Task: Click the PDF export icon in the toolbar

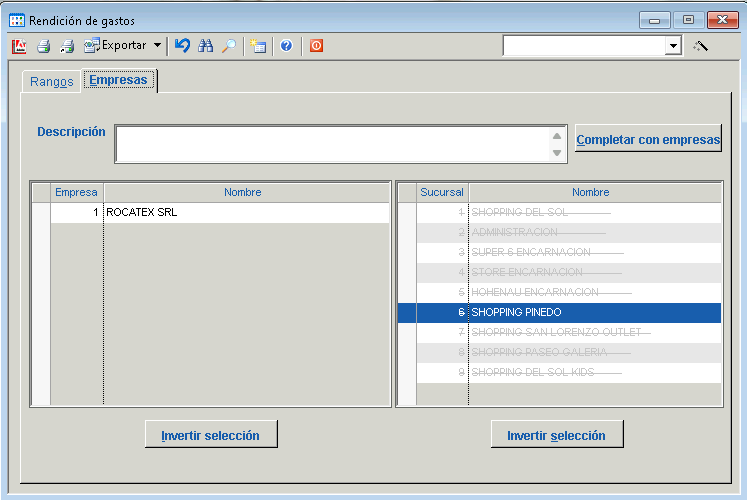Action: (x=19, y=46)
